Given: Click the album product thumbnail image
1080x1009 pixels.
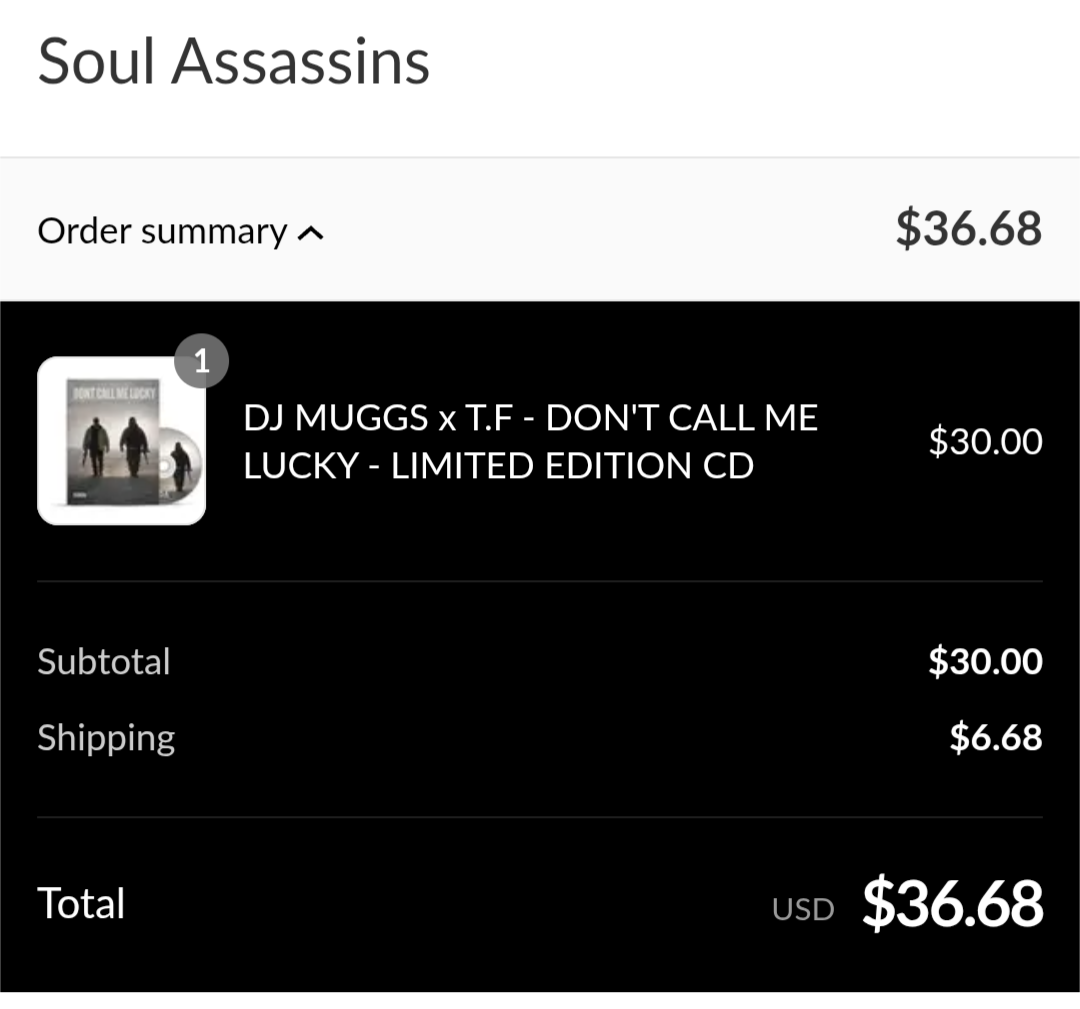Looking at the screenshot, I should click(121, 441).
